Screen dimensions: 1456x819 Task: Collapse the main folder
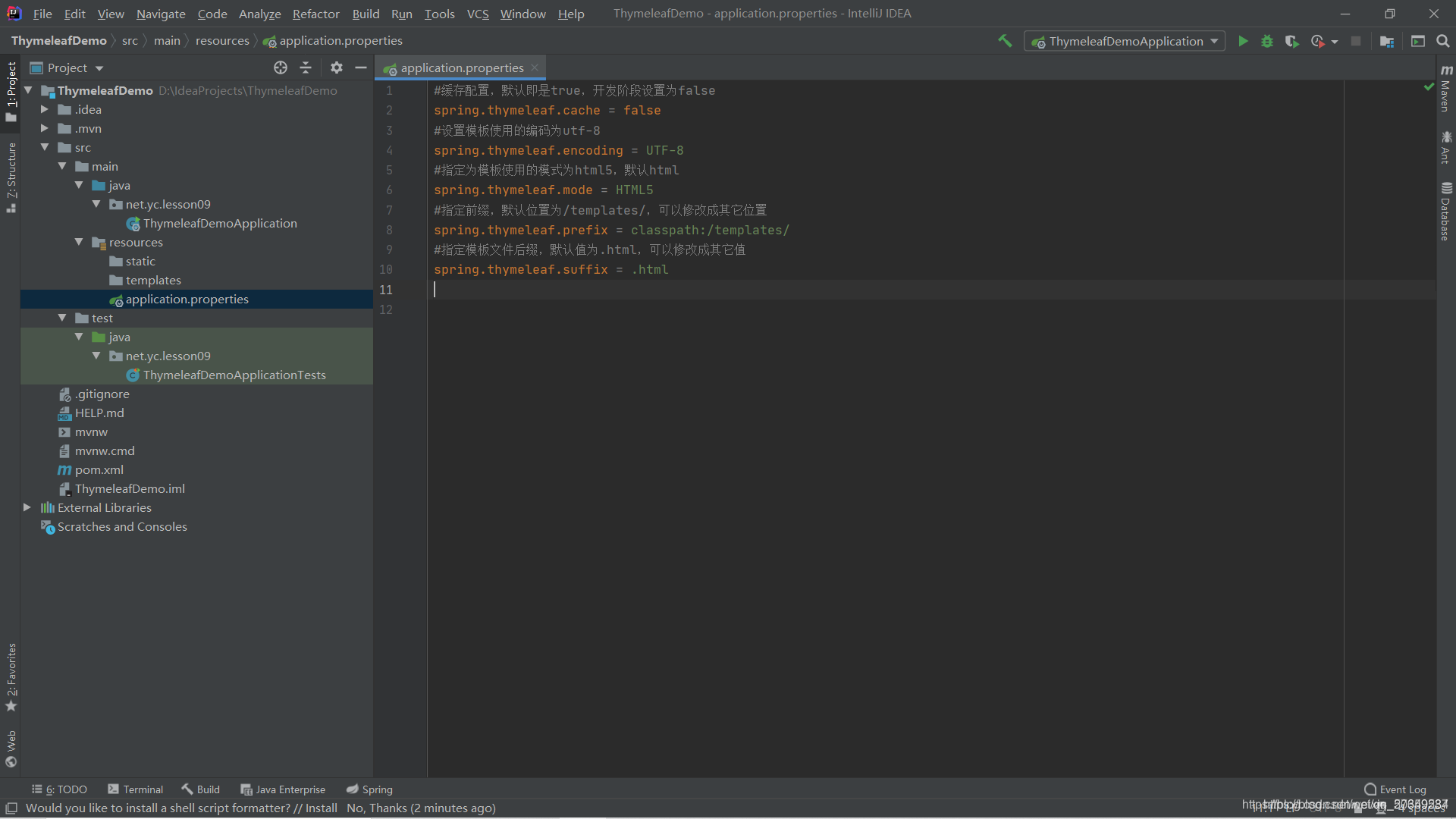62,166
